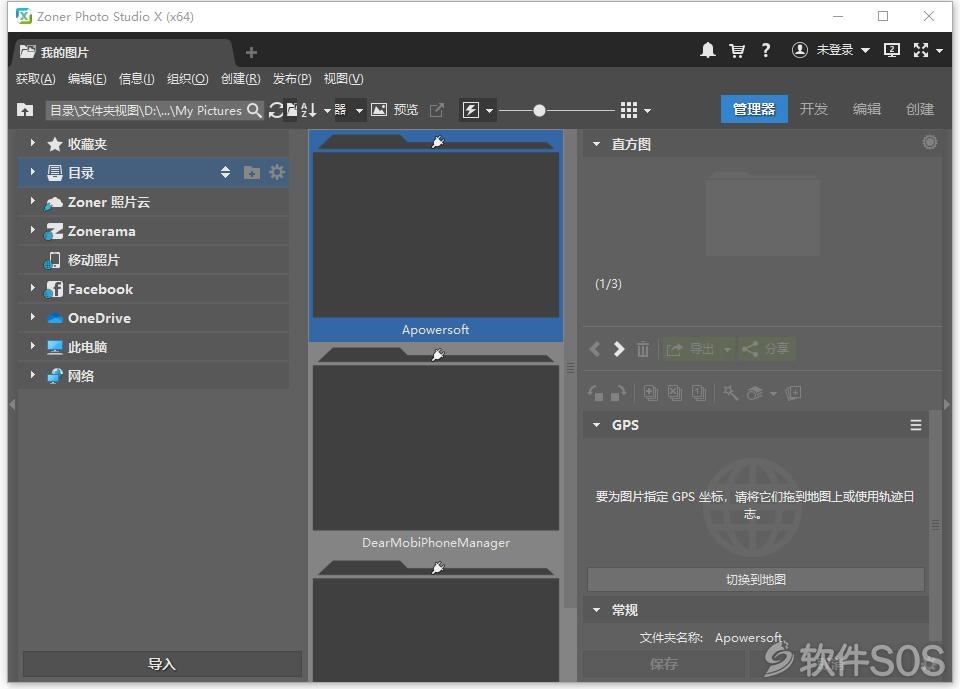Go to the previous item arrow
Image resolution: width=960 pixels, height=689 pixels.
(x=594, y=349)
